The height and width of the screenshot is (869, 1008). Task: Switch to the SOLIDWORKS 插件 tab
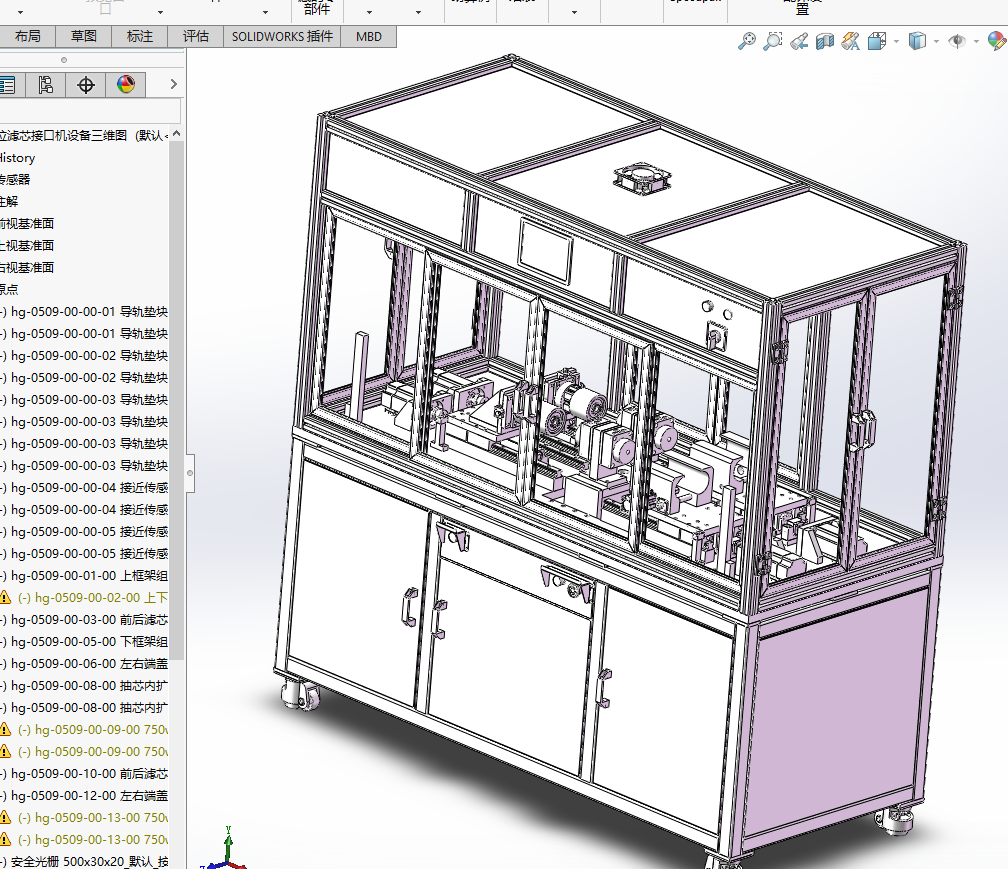[282, 36]
